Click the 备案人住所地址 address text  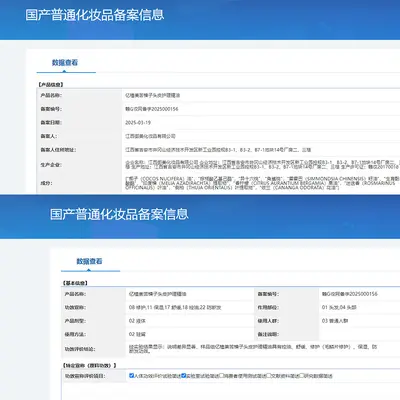(218, 150)
